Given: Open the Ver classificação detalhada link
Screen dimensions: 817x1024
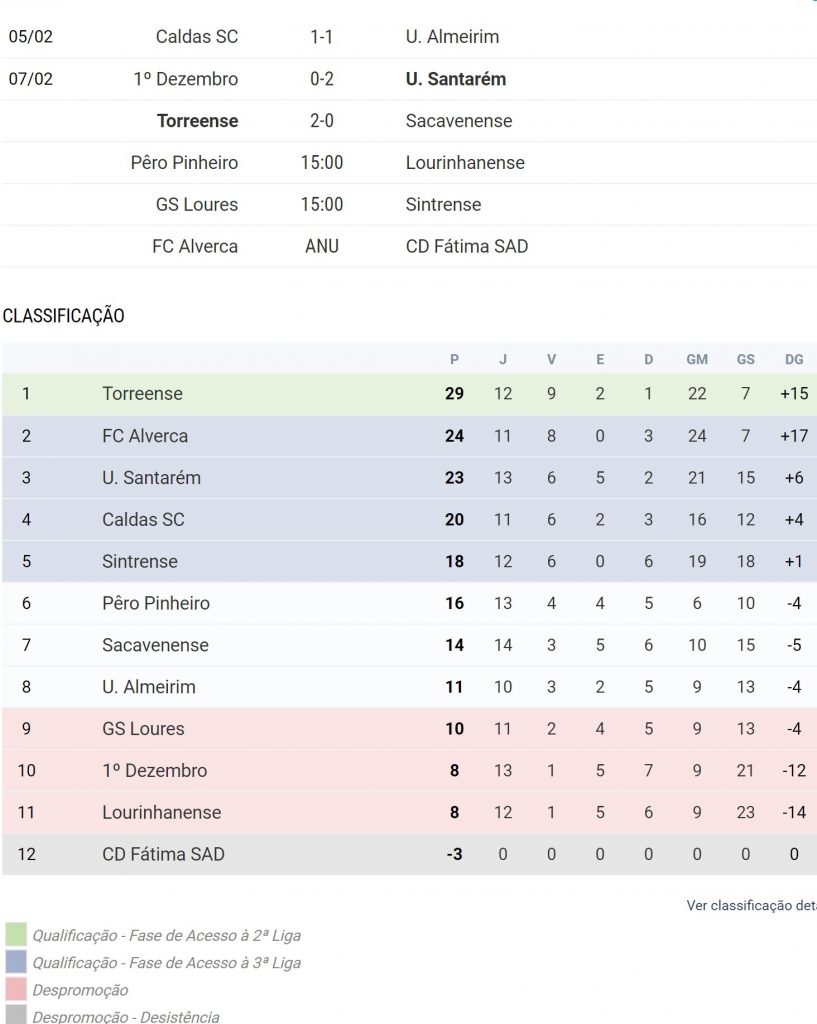Looking at the screenshot, I should coord(750,905).
